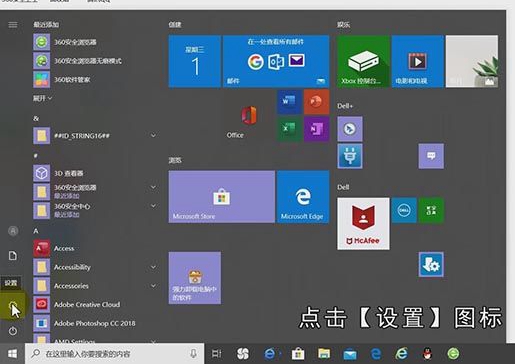Launch Access from app list
Image resolution: width=515 pixels, height=364 pixels.
point(95,248)
